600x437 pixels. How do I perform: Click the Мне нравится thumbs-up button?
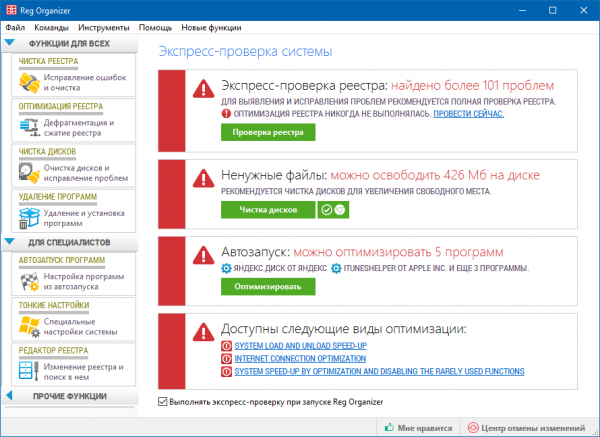tap(419, 427)
